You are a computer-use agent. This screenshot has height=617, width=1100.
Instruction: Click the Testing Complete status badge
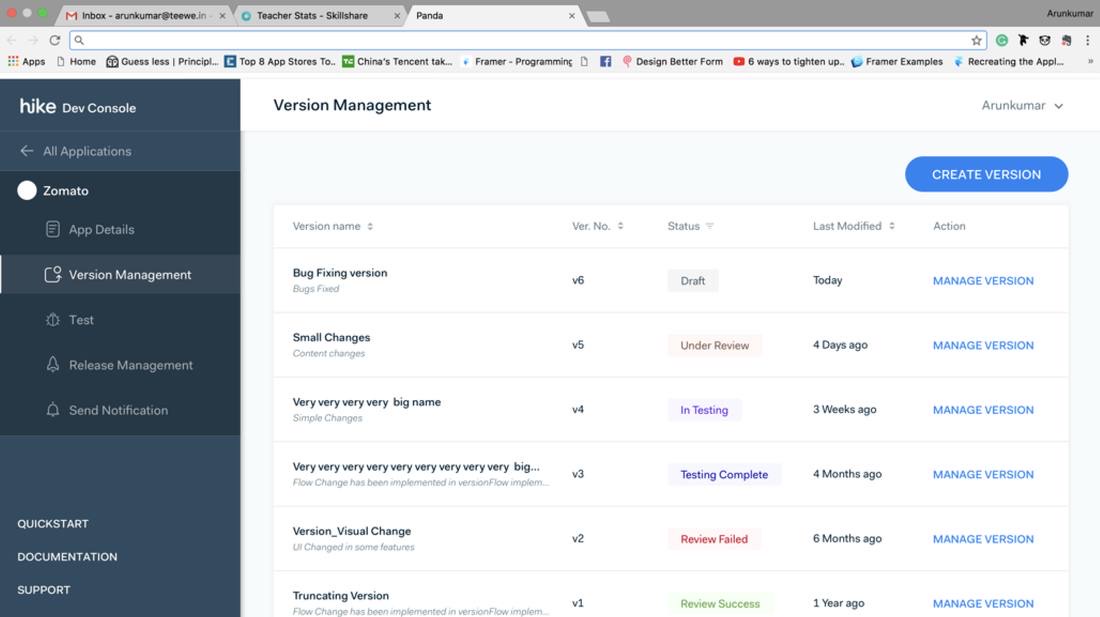(x=724, y=474)
